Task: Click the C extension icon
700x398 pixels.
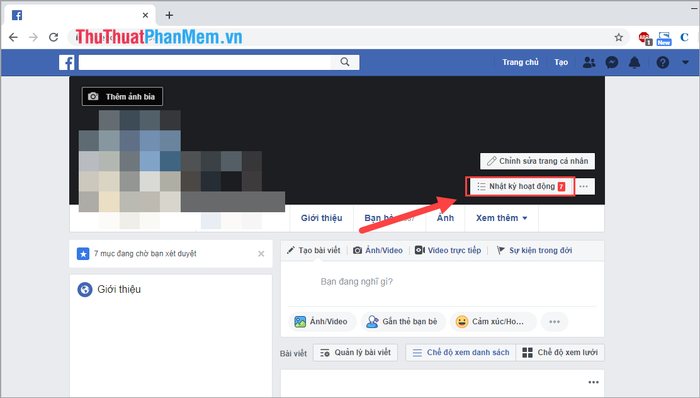Action: [x=684, y=37]
